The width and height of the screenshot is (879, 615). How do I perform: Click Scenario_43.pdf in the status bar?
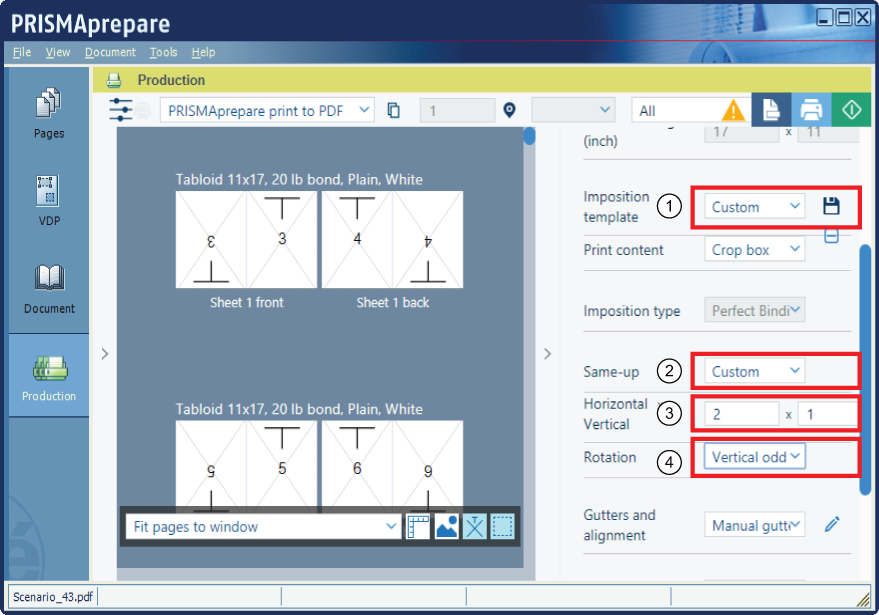53,597
